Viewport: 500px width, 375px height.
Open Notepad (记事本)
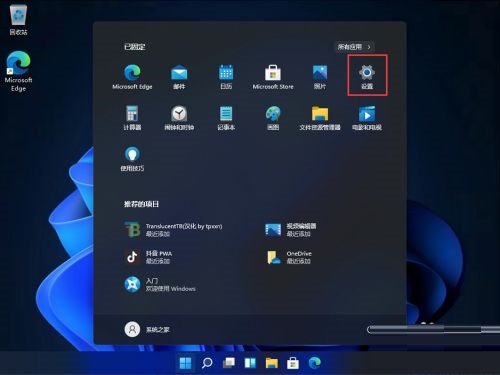pos(226,118)
